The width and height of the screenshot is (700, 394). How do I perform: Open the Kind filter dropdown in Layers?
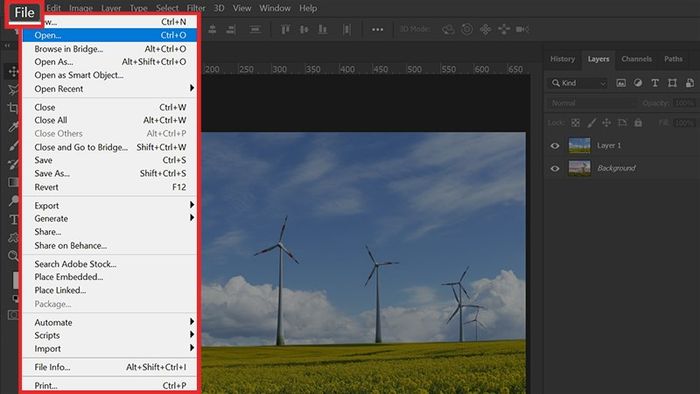click(x=578, y=83)
